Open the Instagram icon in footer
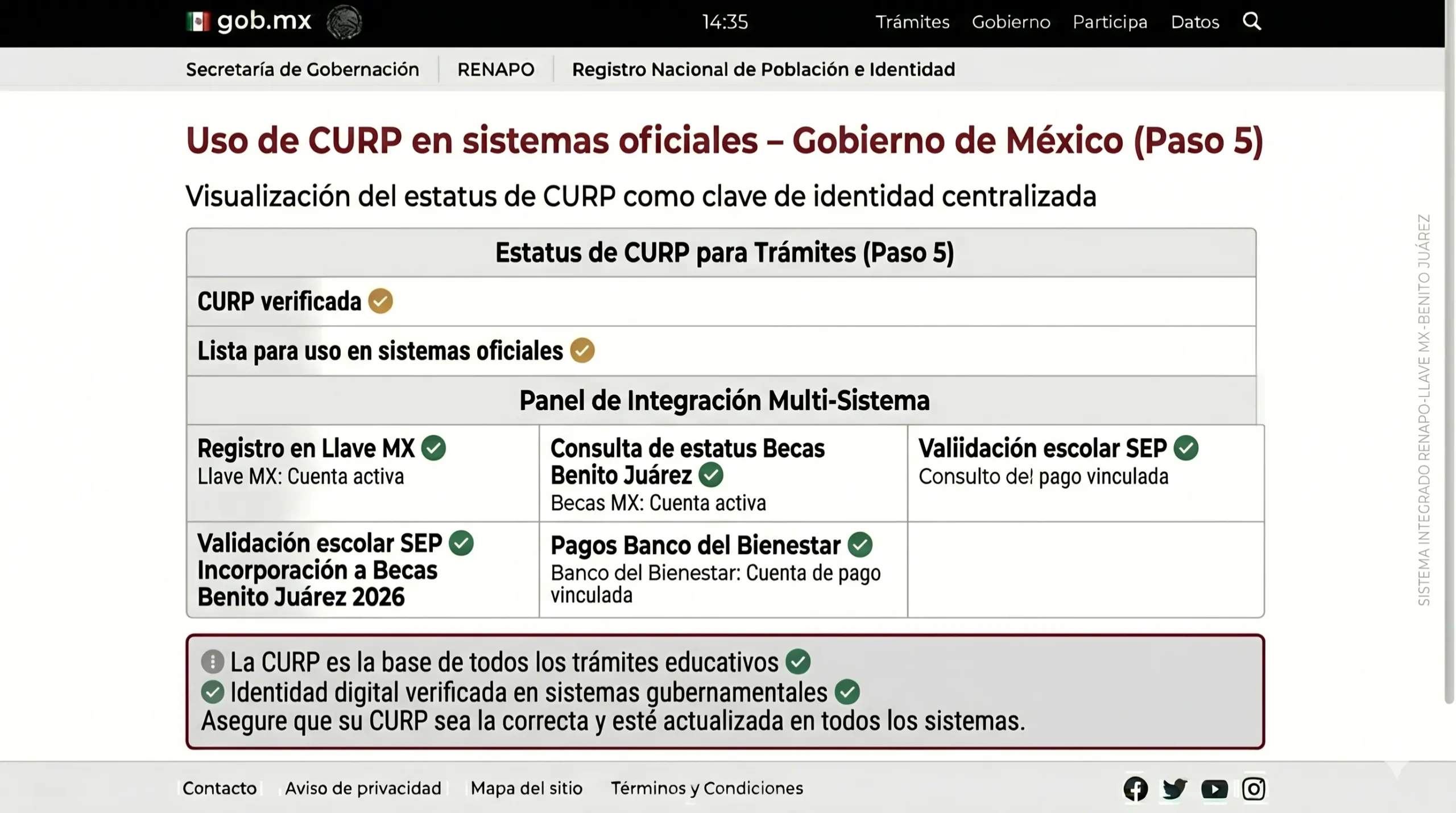This screenshot has height=813, width=1456. point(1254,789)
